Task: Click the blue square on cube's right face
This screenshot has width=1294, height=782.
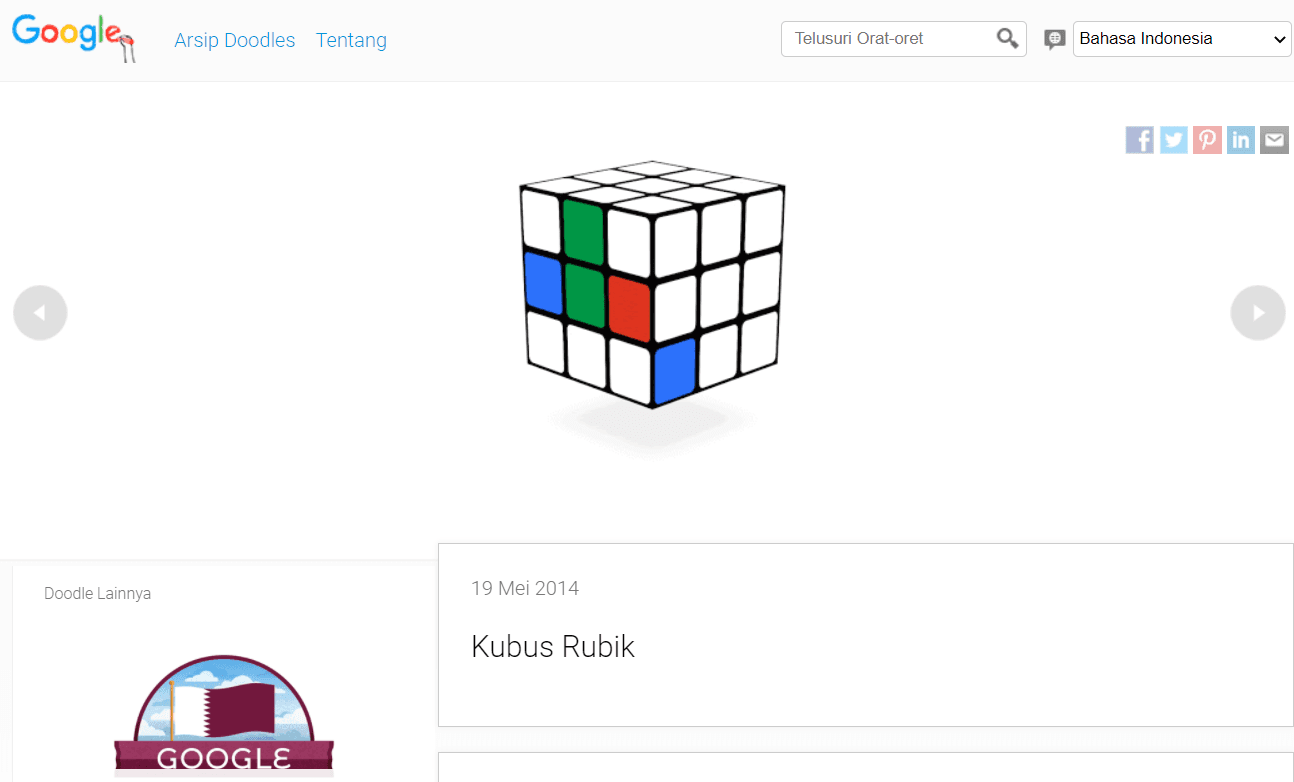Action: [675, 368]
